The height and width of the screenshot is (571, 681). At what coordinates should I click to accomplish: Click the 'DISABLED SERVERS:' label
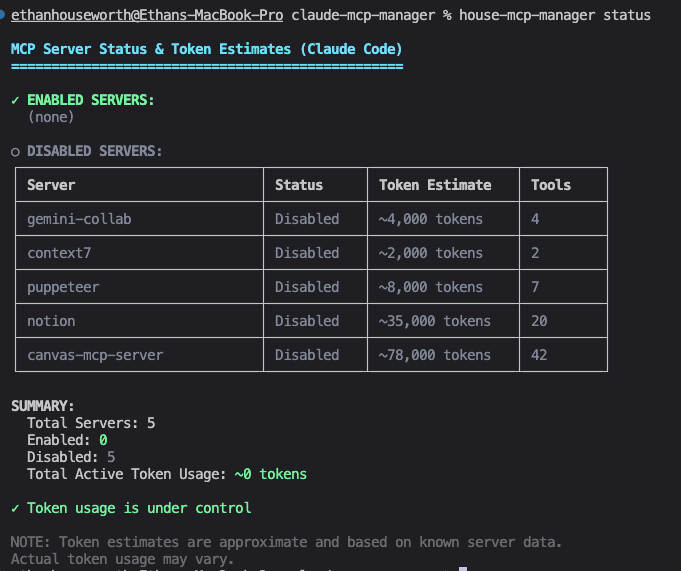pyautogui.click(x=95, y=151)
